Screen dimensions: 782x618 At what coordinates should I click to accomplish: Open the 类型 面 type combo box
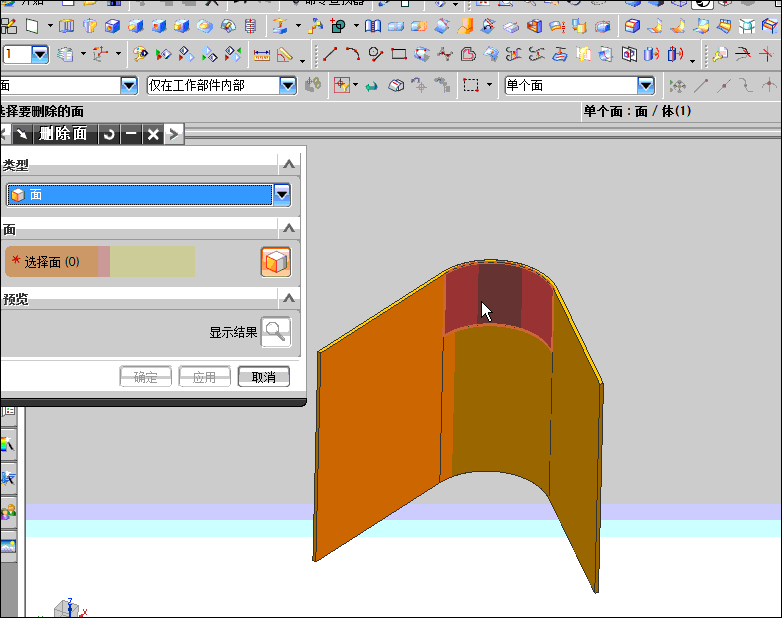[x=148, y=195]
